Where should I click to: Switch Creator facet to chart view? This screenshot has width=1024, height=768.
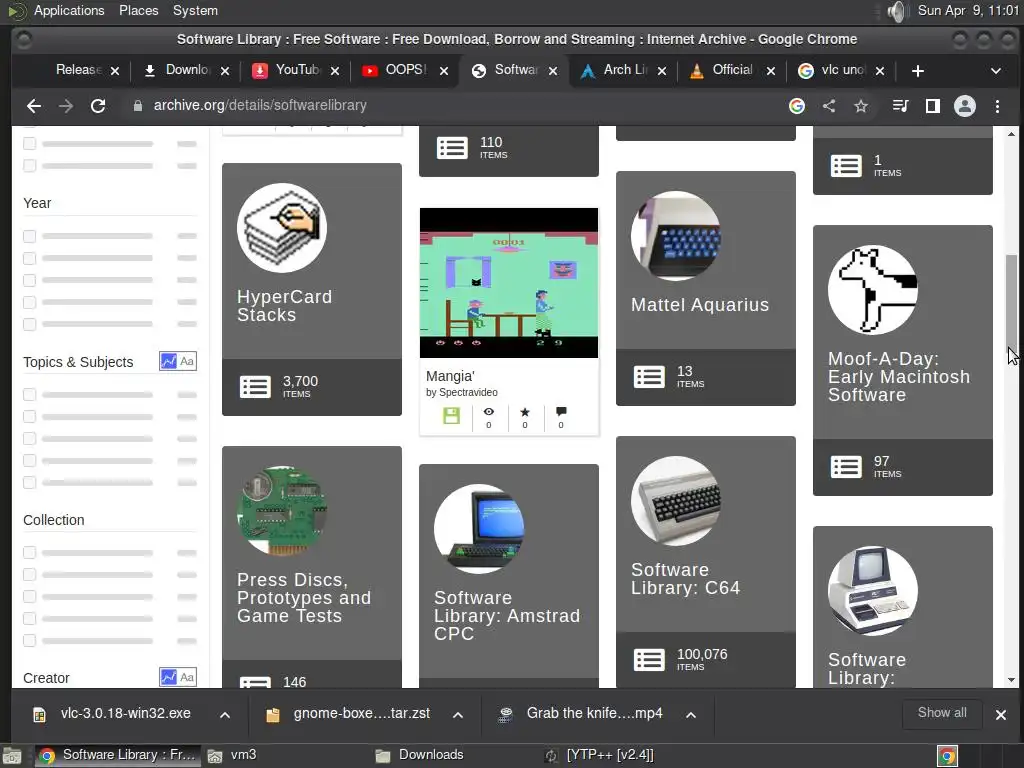point(168,677)
